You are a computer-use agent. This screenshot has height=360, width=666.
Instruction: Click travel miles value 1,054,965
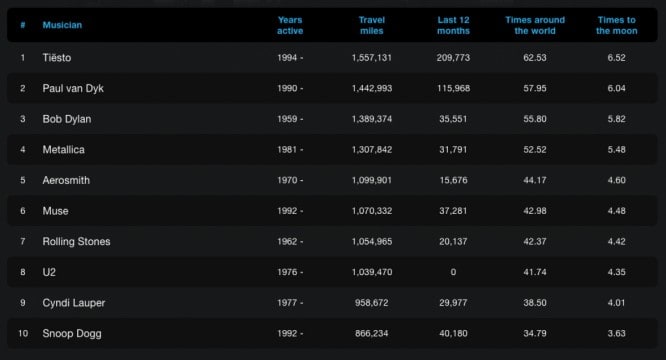372,241
